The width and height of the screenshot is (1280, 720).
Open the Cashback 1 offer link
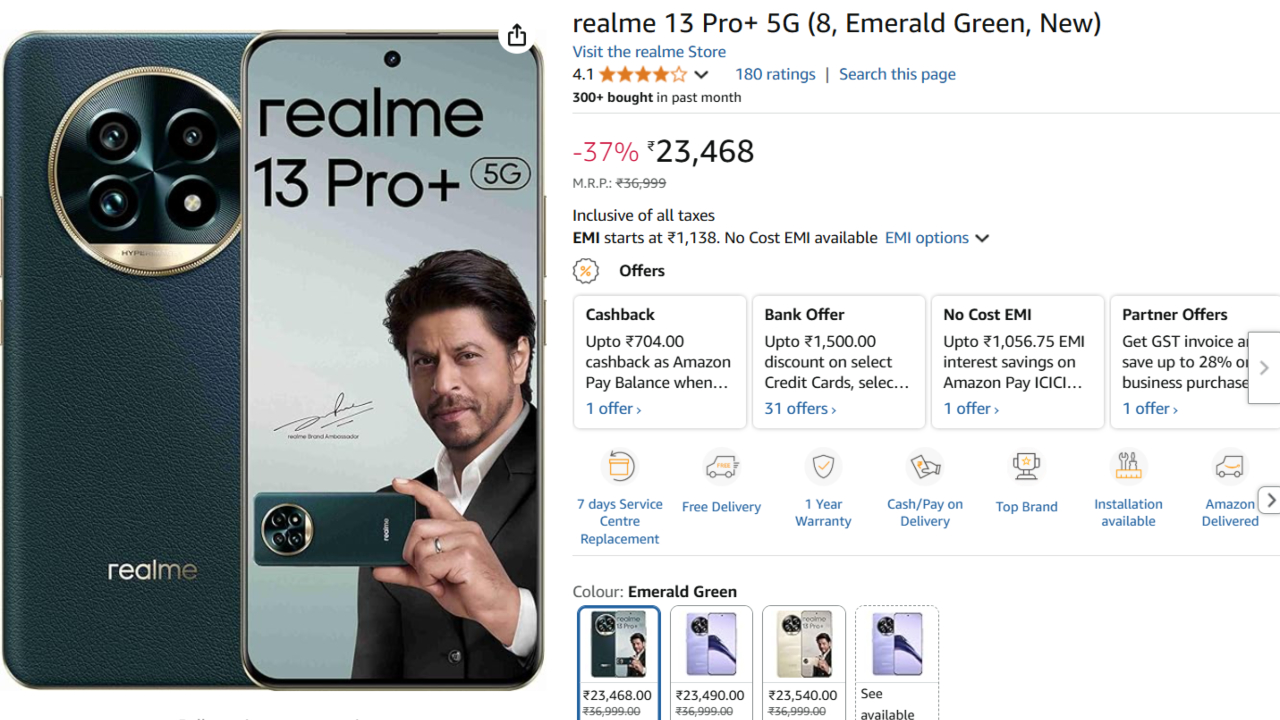click(x=613, y=408)
